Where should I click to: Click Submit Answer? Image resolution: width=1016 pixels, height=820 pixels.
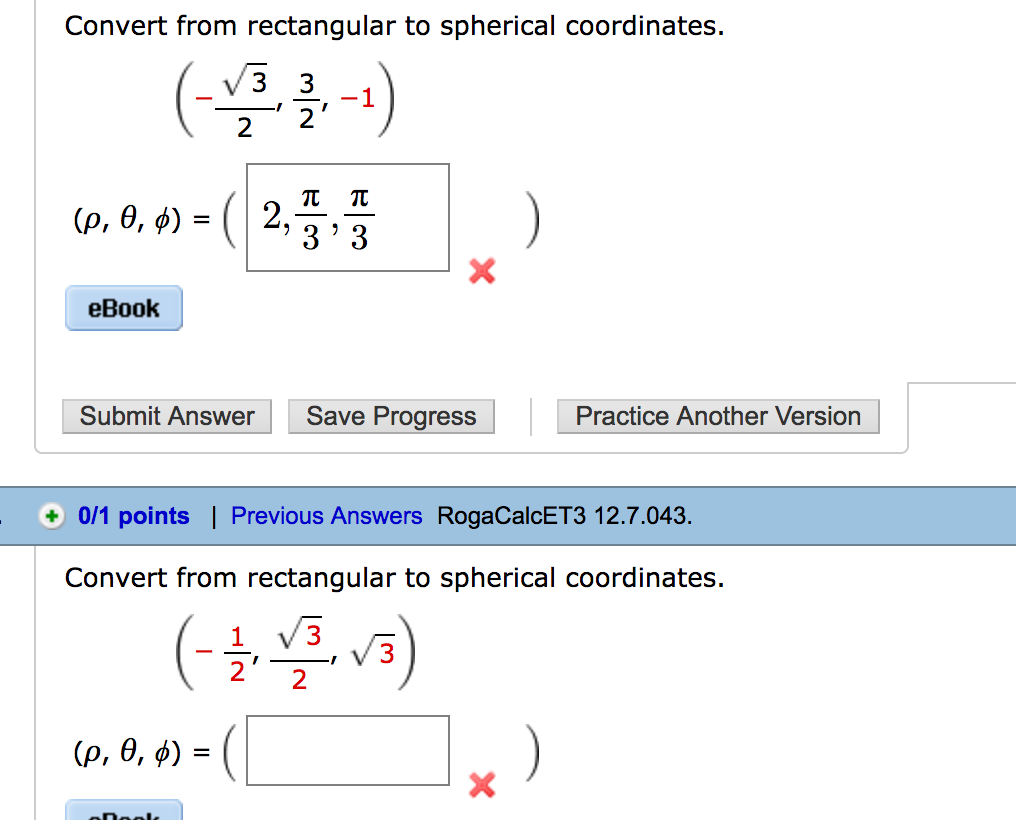pyautogui.click(x=166, y=415)
